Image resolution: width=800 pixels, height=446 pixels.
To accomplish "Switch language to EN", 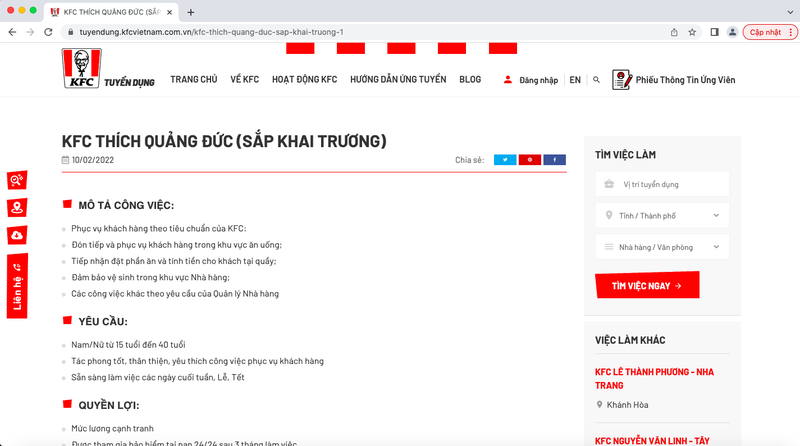I will 575,80.
